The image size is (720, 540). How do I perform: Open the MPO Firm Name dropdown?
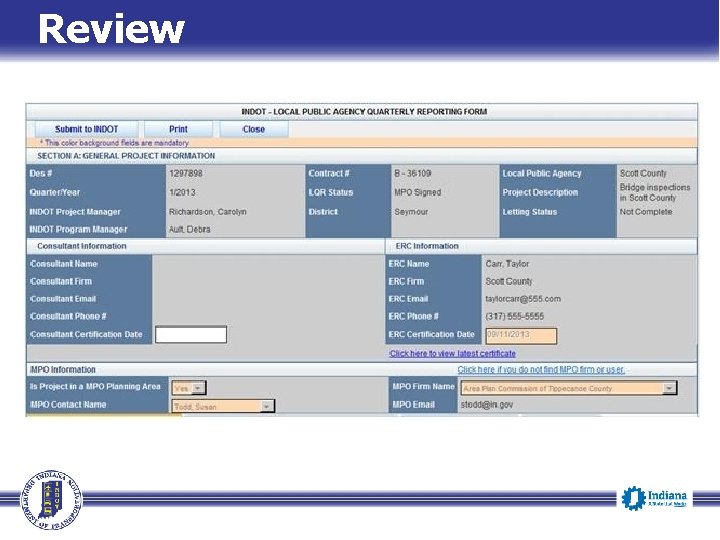[568, 388]
